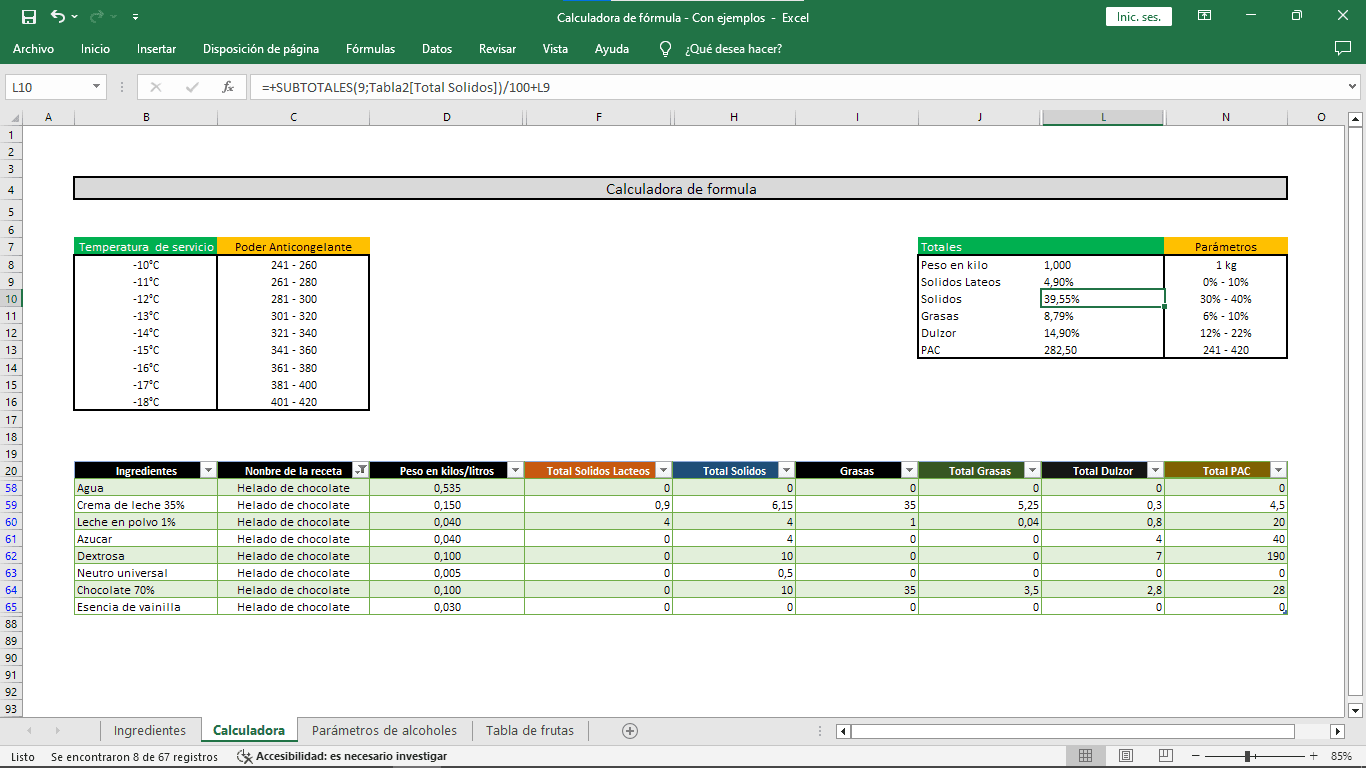The height and width of the screenshot is (768, 1366).
Task: Click the Insert Function fx icon
Action: click(x=228, y=87)
